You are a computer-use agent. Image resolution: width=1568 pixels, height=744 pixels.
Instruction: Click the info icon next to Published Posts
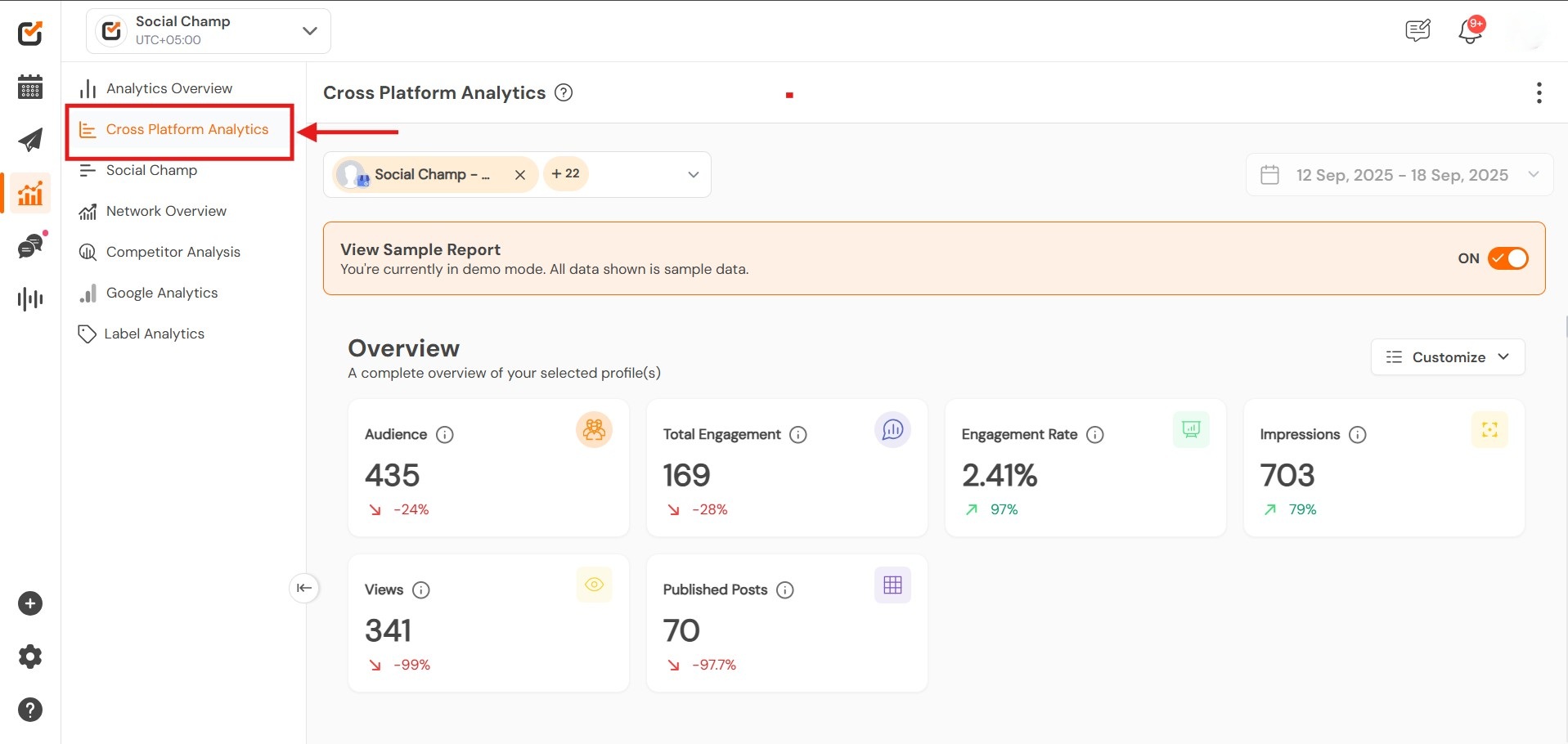[x=785, y=589]
